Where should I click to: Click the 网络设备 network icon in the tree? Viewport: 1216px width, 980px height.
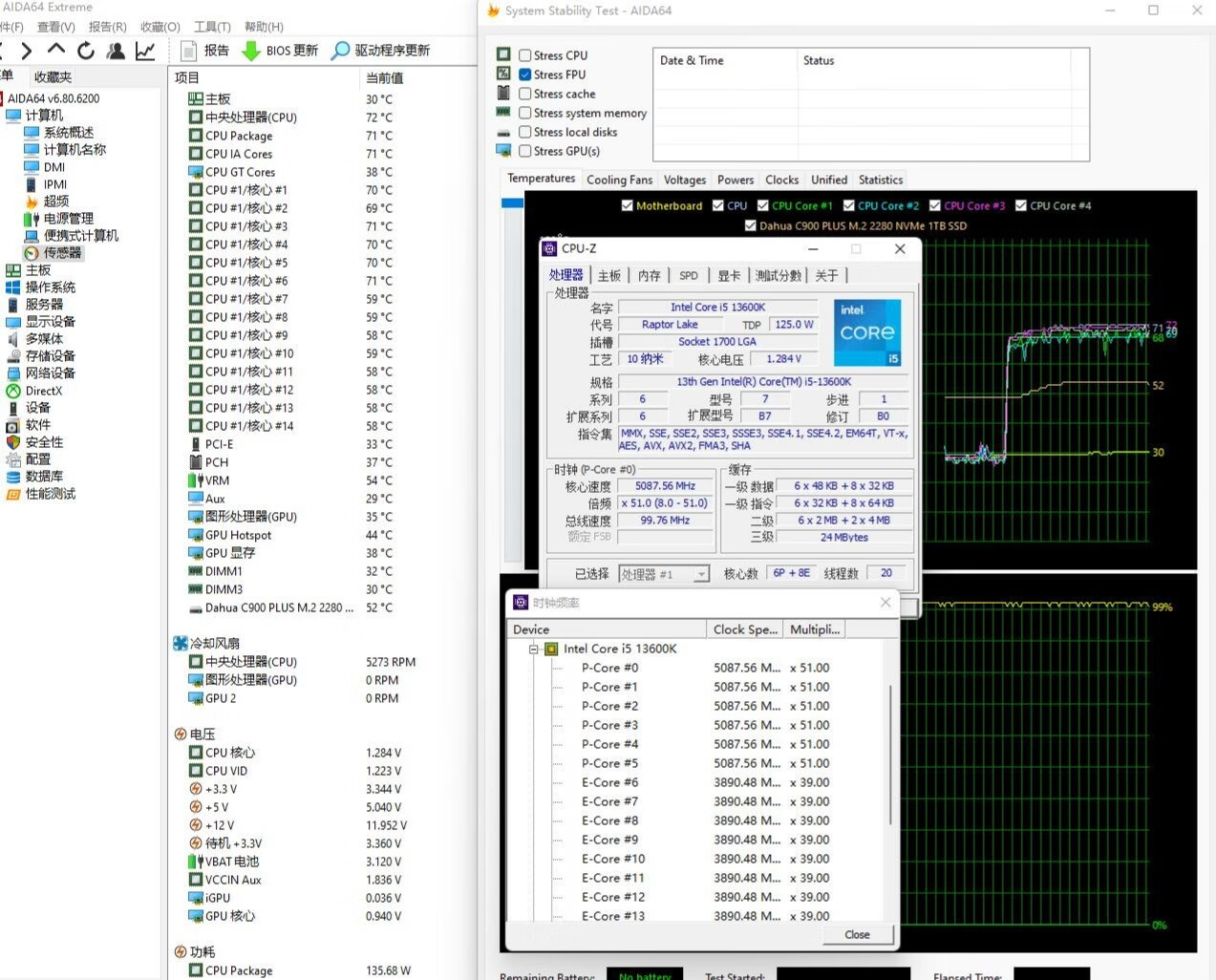(13, 373)
